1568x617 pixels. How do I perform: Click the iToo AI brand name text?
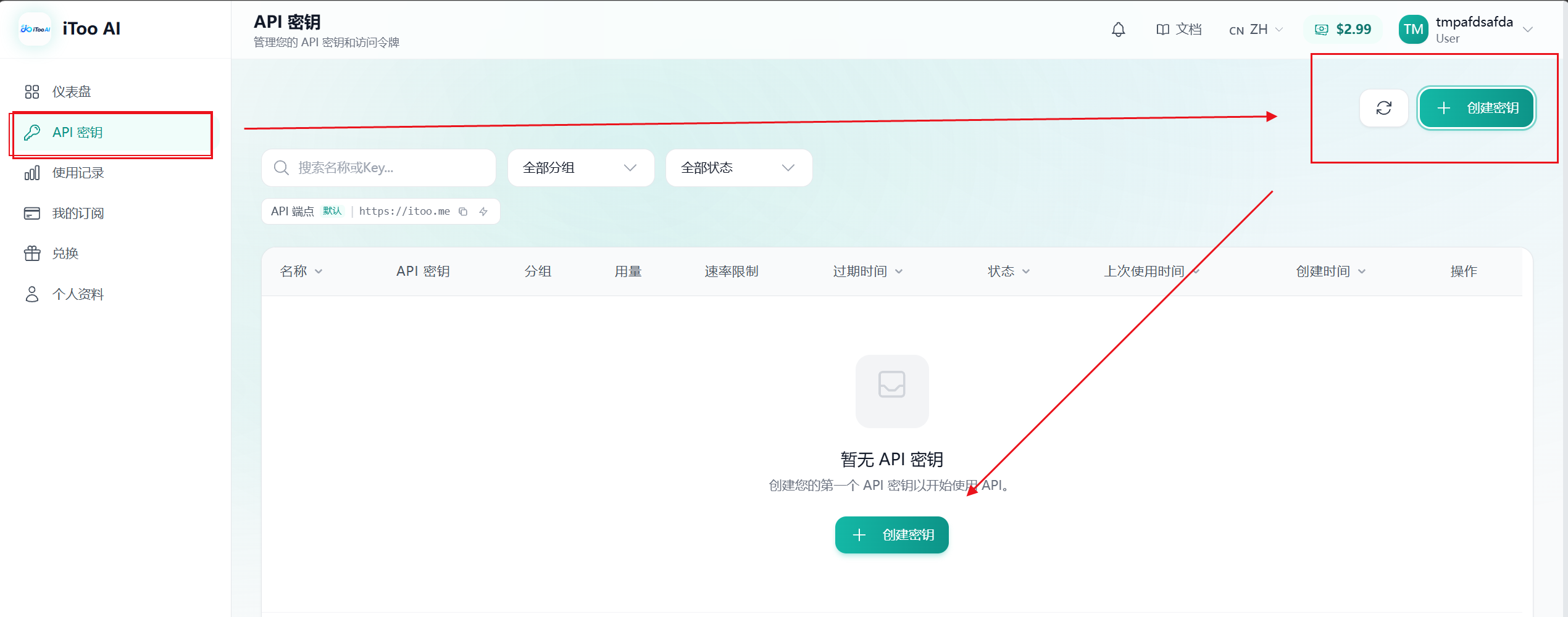(91, 29)
